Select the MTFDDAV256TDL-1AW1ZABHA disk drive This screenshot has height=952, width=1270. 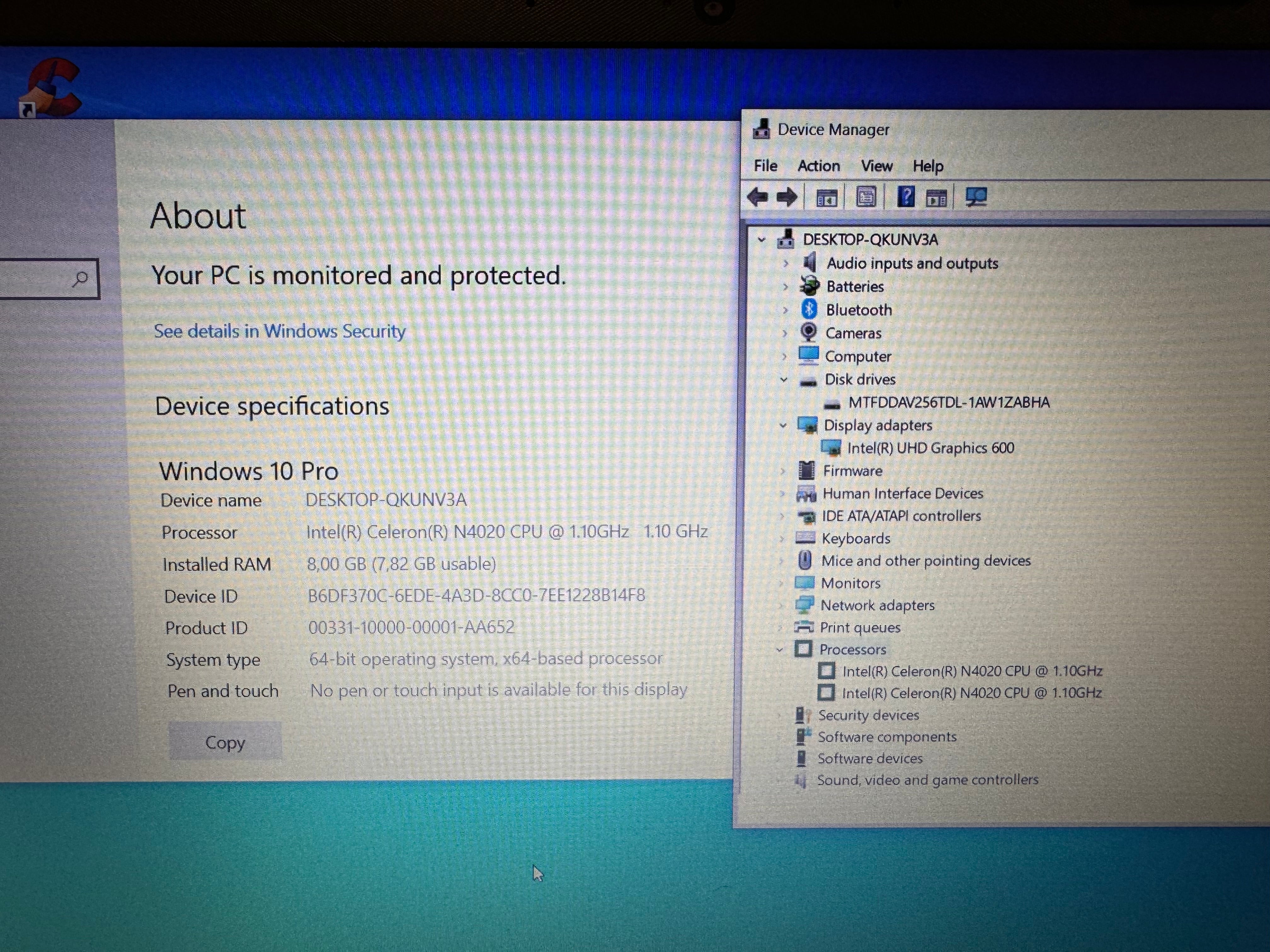(948, 402)
